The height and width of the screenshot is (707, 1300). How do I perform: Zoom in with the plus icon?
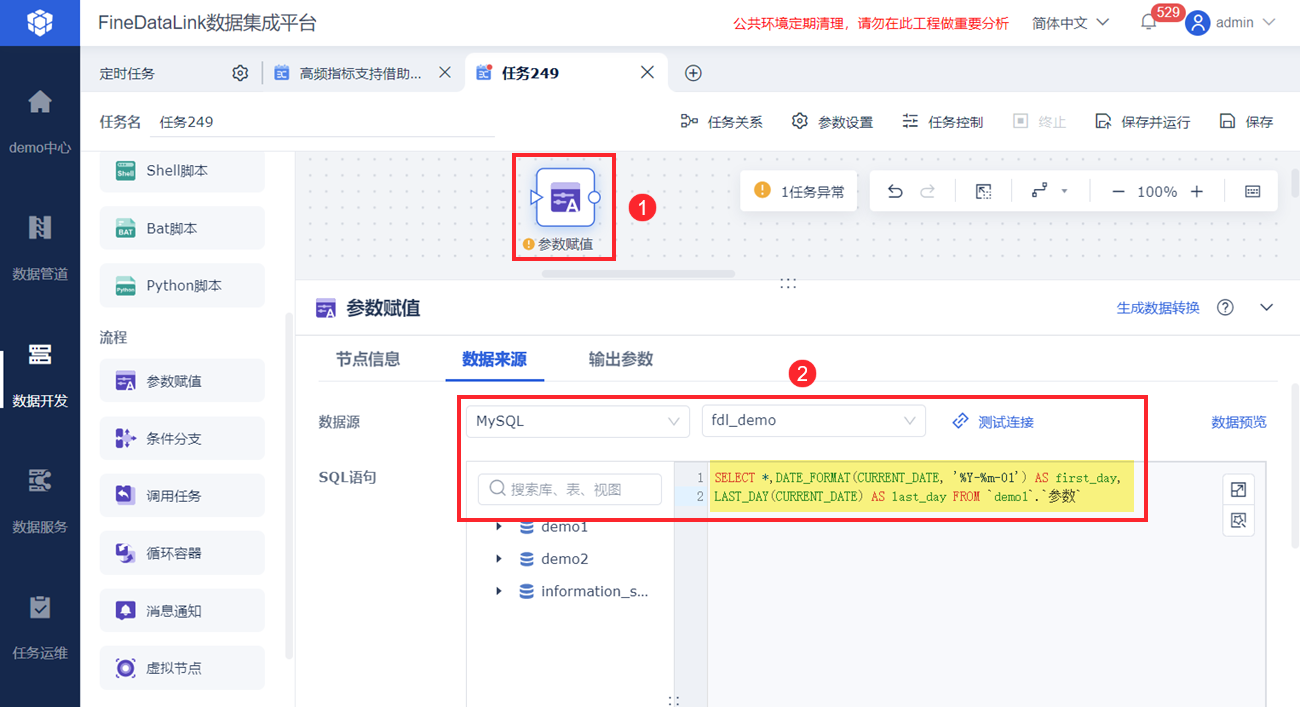point(1197,191)
